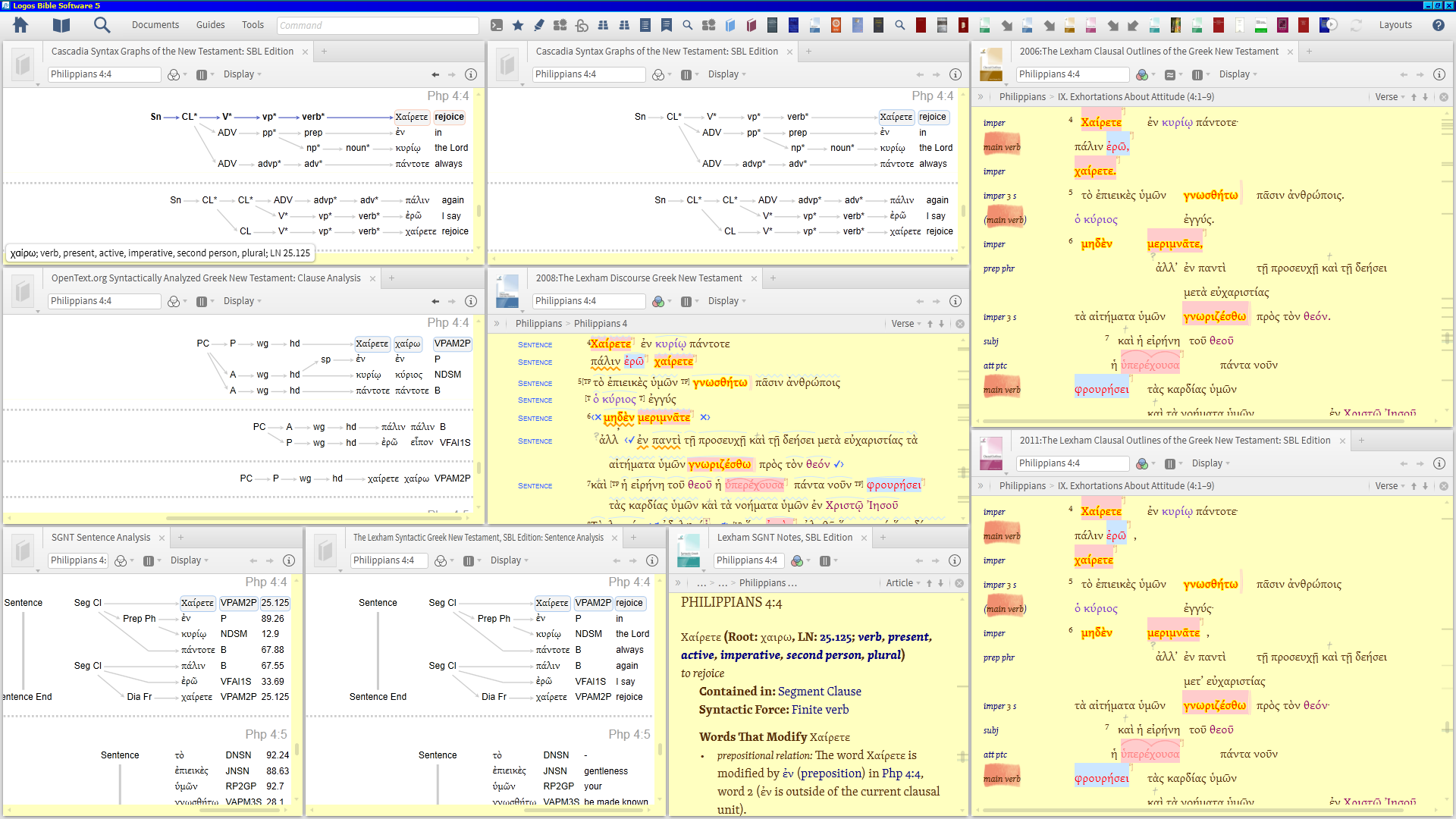Viewport: 1456px width, 819px height.
Task: Expand Display dropdown in first Cascadia panel
Action: pos(242,74)
